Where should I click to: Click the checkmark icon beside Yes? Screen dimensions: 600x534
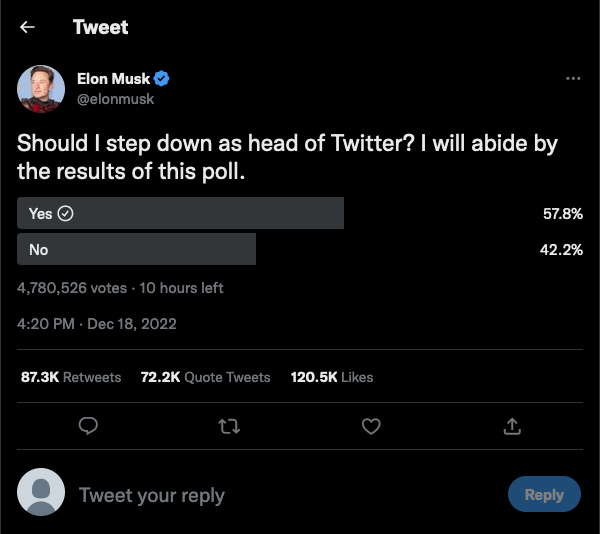click(x=65, y=213)
